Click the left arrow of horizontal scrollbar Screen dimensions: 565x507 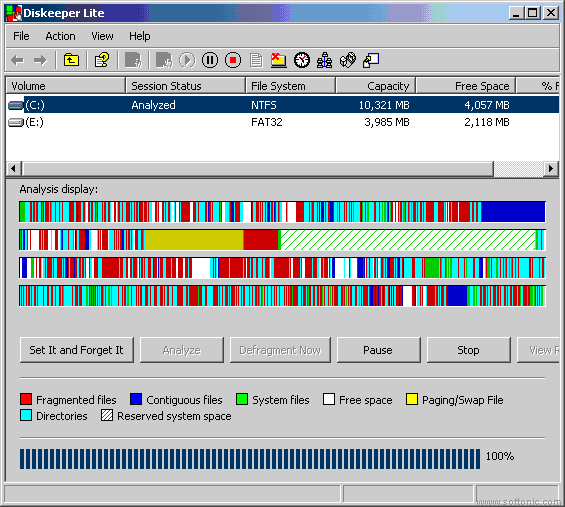coord(13,168)
